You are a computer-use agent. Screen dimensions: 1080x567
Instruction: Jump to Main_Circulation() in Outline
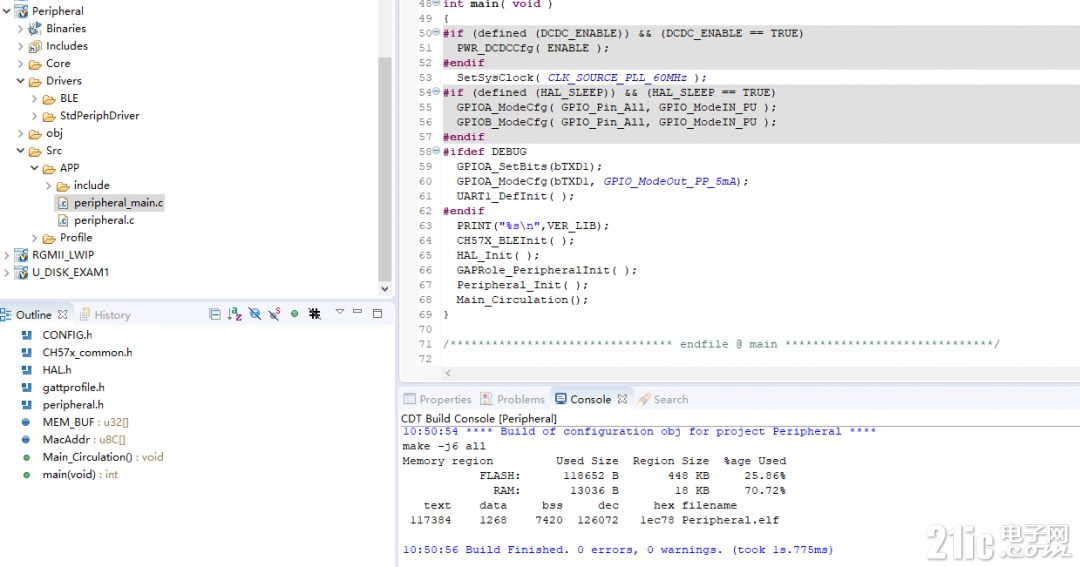coord(103,457)
